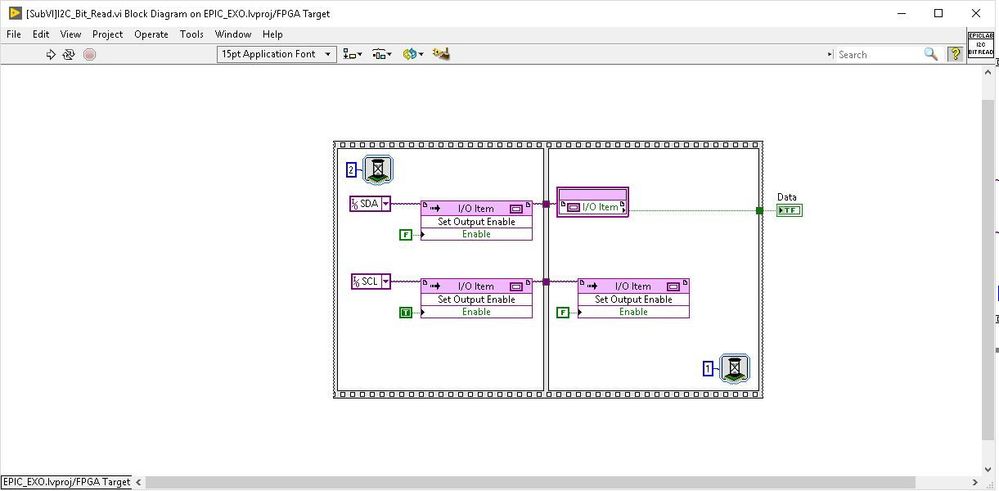
Task: Click the Run arrow button
Action: click(x=51, y=54)
